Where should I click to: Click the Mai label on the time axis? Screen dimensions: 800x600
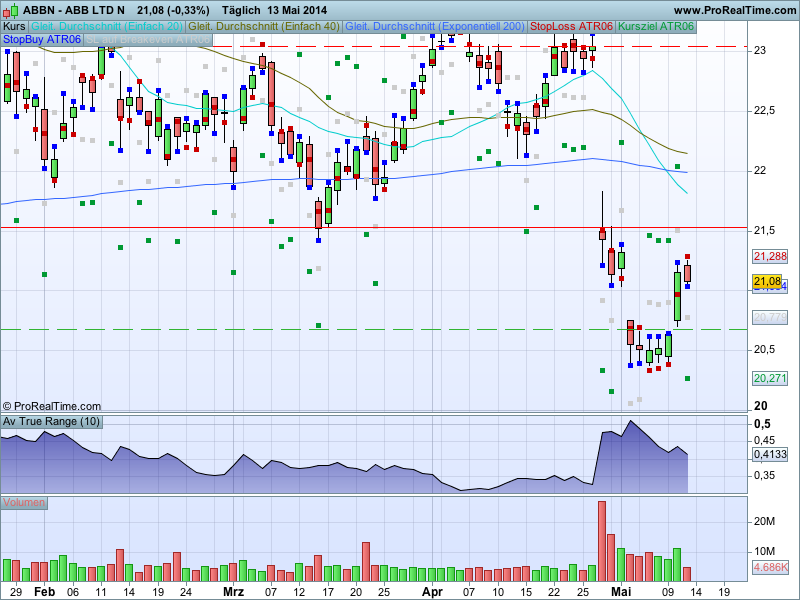click(x=621, y=592)
